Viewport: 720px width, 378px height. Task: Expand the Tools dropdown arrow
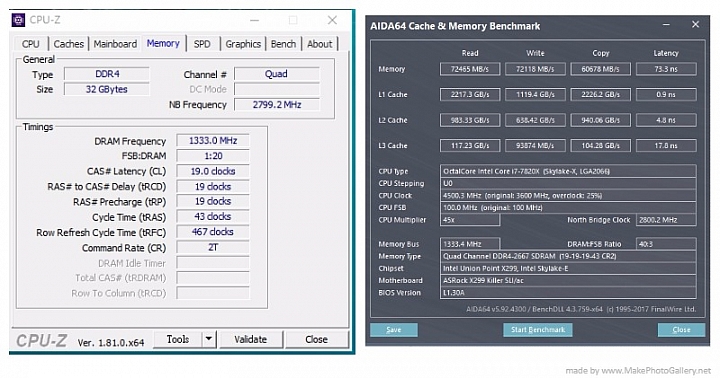(209, 339)
